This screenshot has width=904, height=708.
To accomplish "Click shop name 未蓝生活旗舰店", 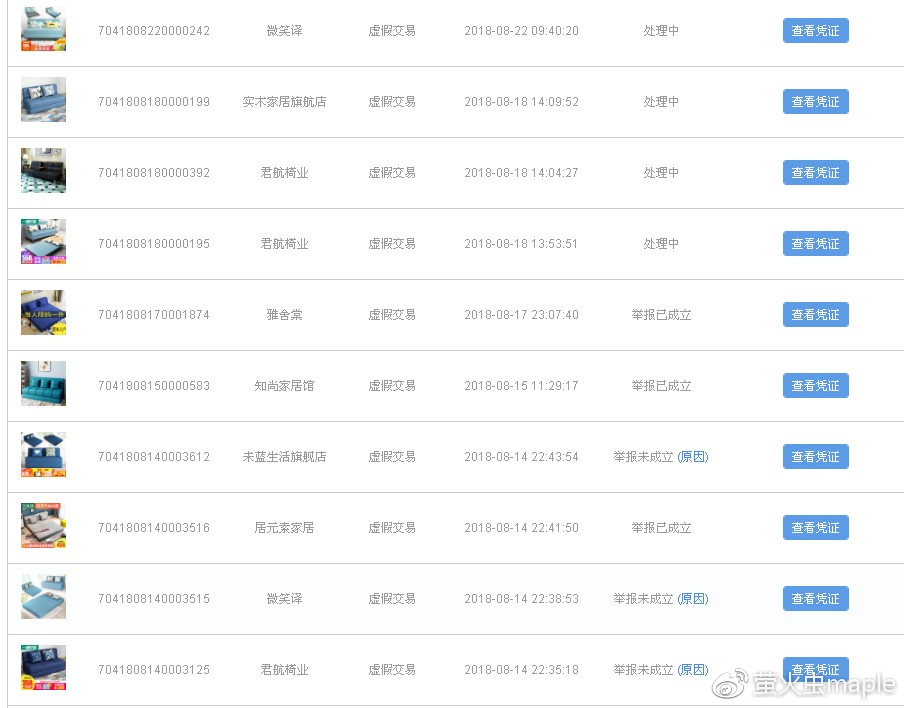I will [284, 456].
